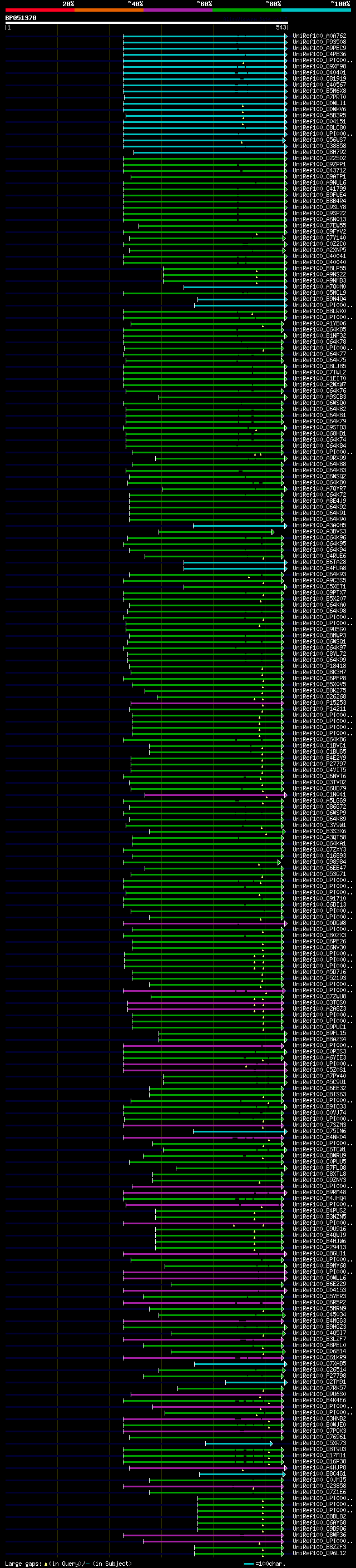Select the UniRef100_Q40401 entry

tap(319, 72)
